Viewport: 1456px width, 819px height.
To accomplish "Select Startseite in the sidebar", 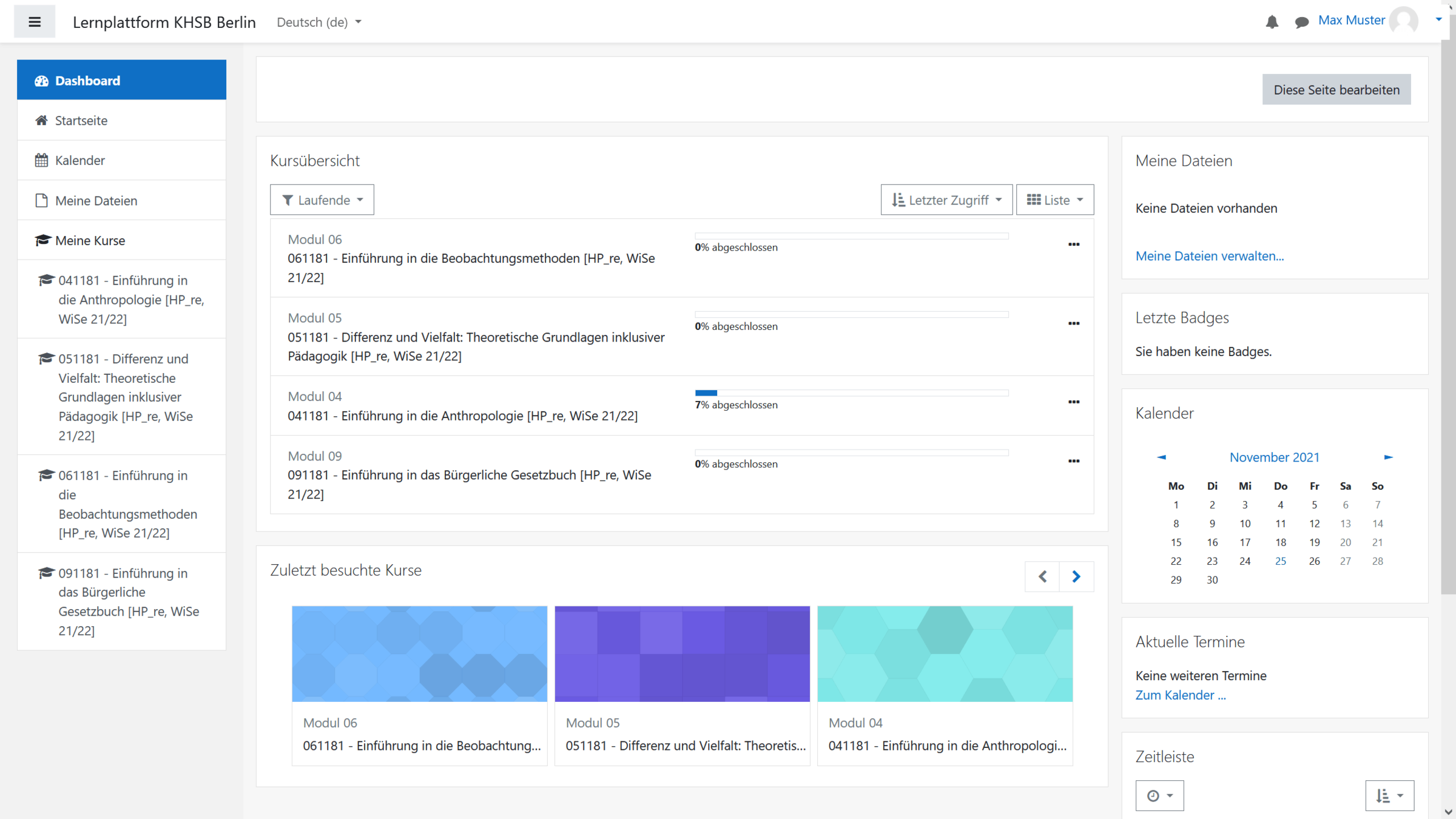I will [81, 120].
